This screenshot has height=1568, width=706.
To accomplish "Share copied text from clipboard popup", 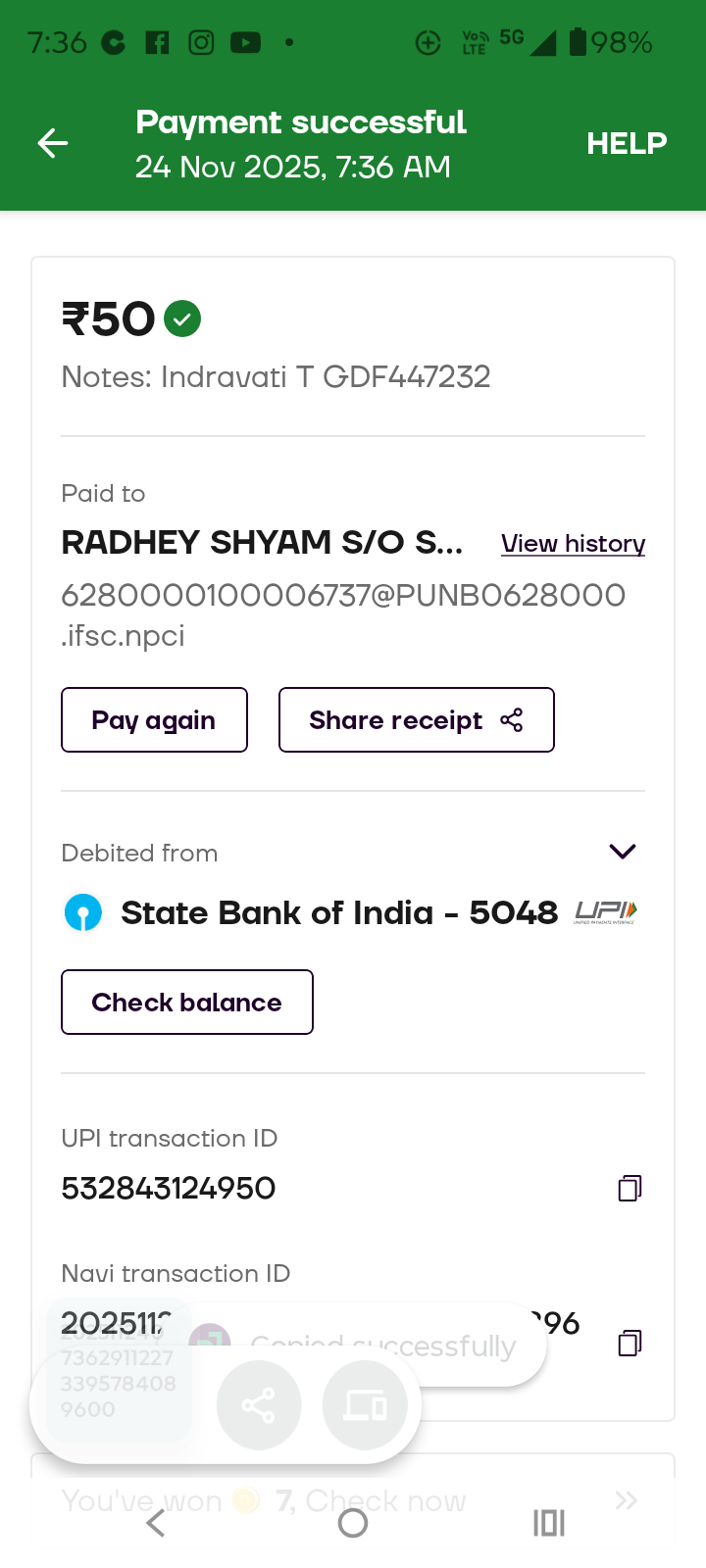I will point(258,1407).
